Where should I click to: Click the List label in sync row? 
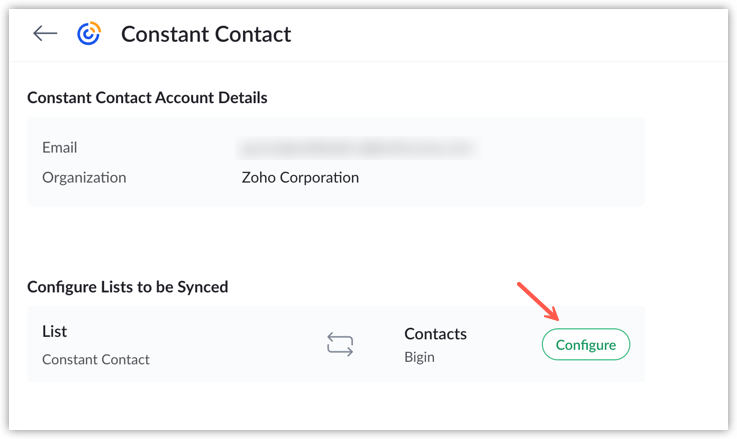coord(54,331)
